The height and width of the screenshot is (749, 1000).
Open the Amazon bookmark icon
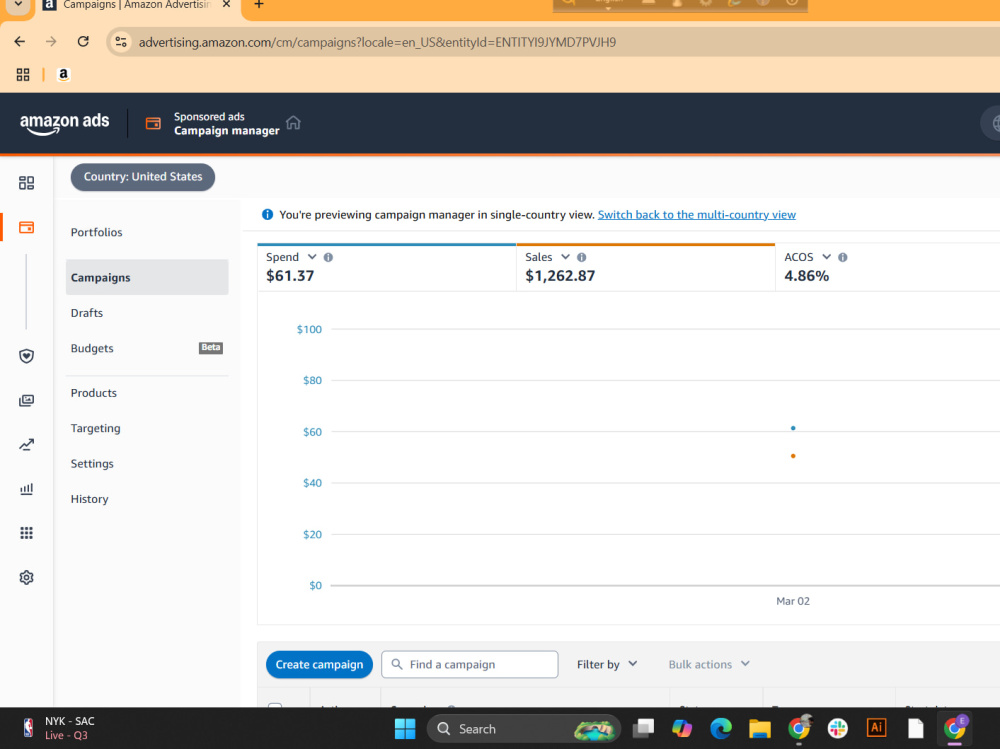click(63, 75)
